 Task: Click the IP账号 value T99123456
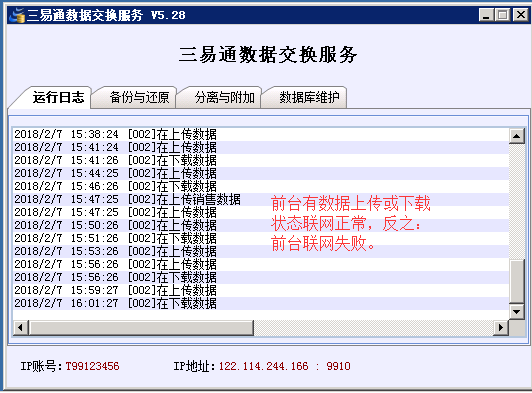tap(92, 366)
